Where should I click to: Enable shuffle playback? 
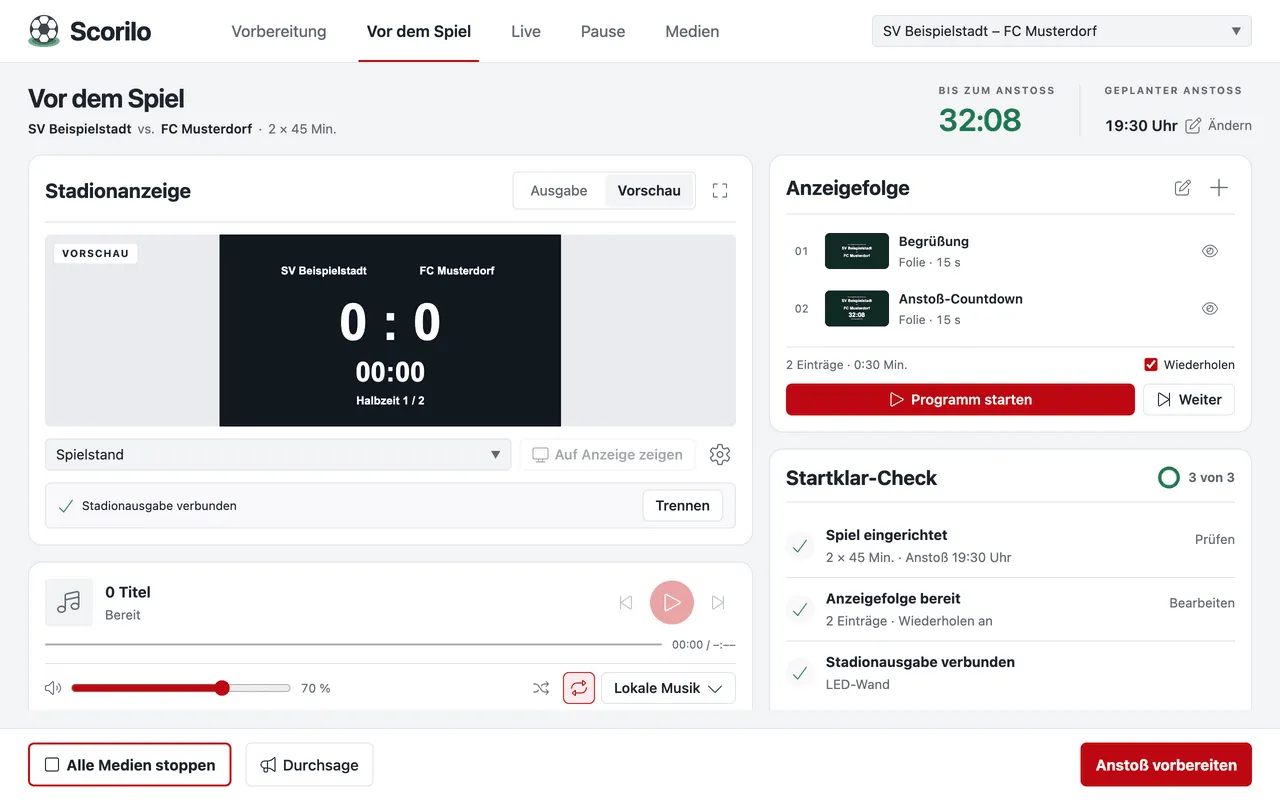click(x=541, y=688)
